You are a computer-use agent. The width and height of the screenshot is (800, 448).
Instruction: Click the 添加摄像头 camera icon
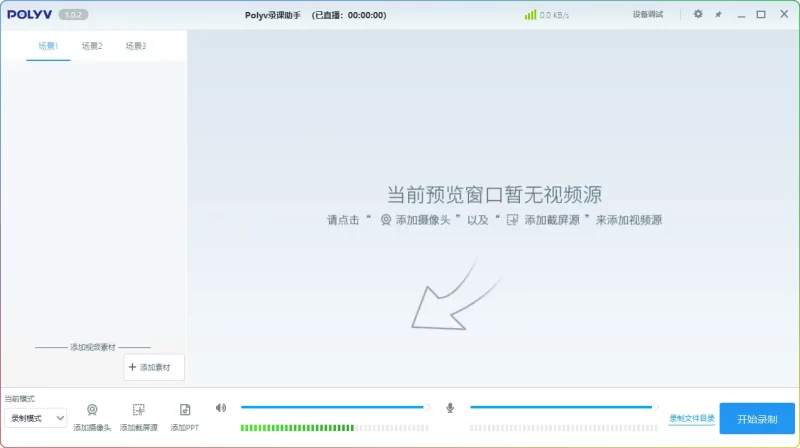pos(92,410)
